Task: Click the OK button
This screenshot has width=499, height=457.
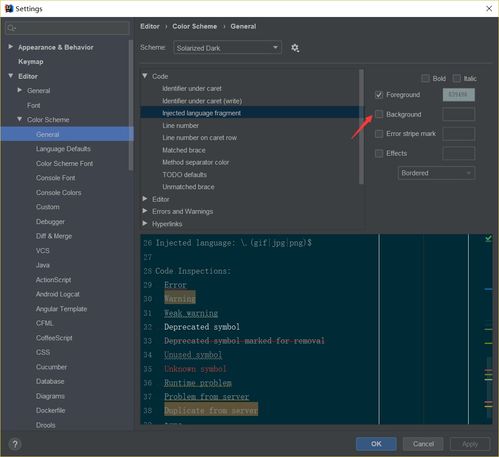Action: pos(376,444)
